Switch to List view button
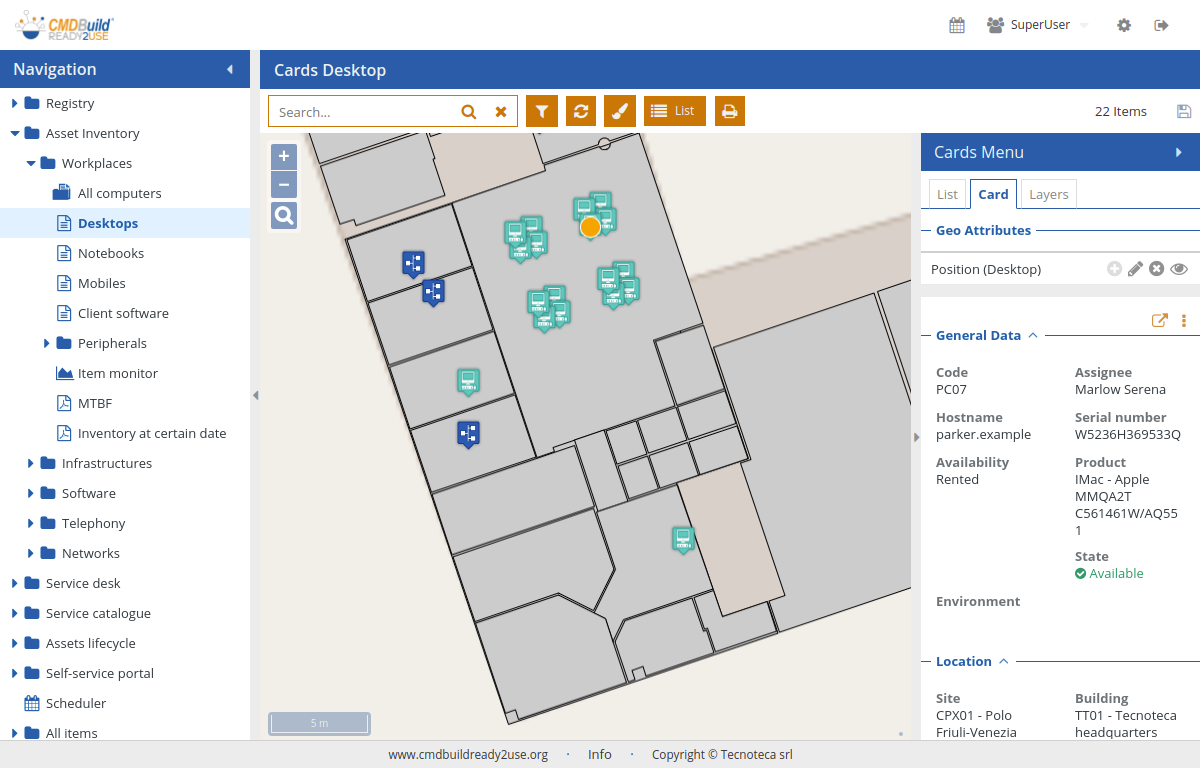 point(674,111)
